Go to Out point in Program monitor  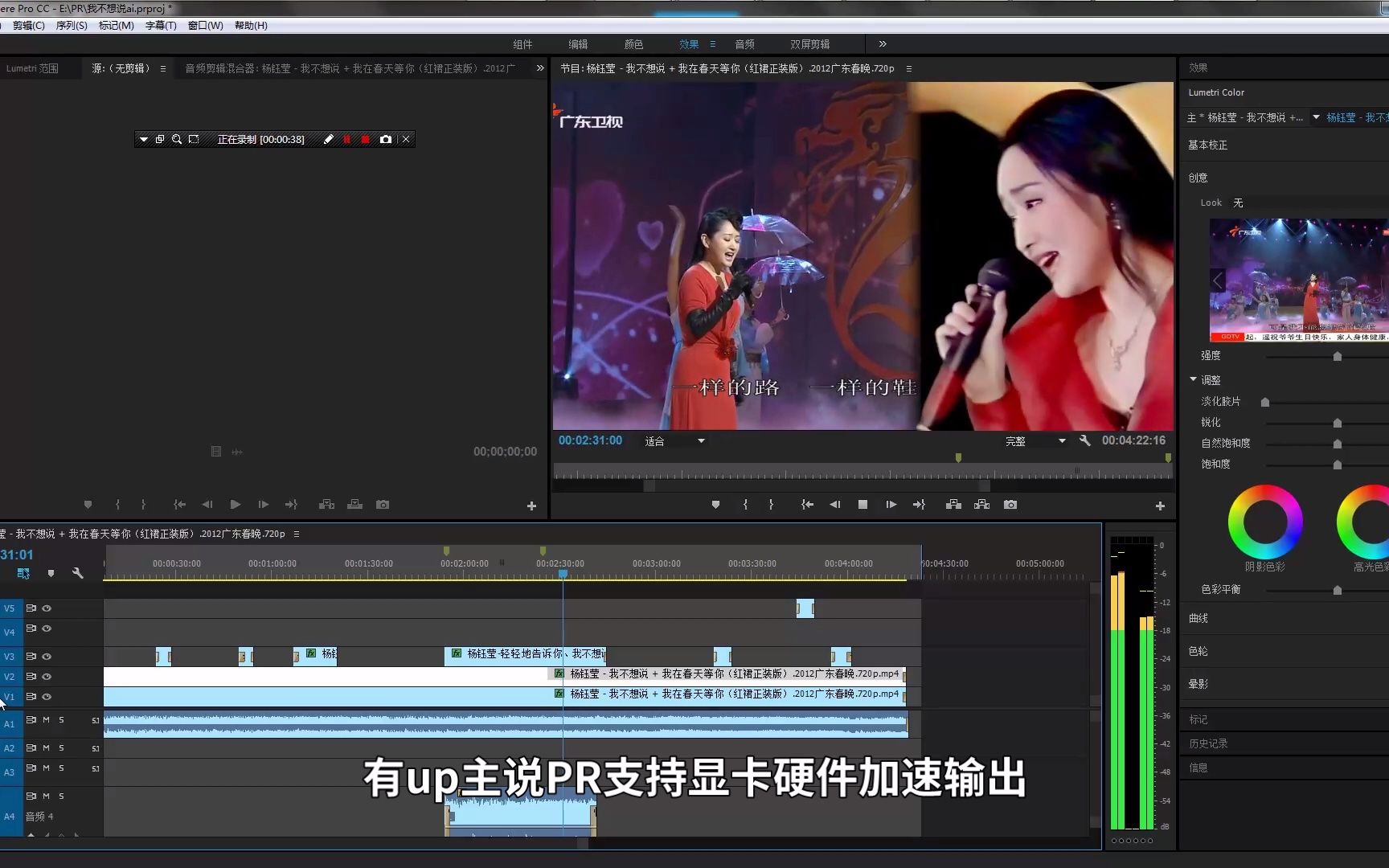(x=919, y=505)
